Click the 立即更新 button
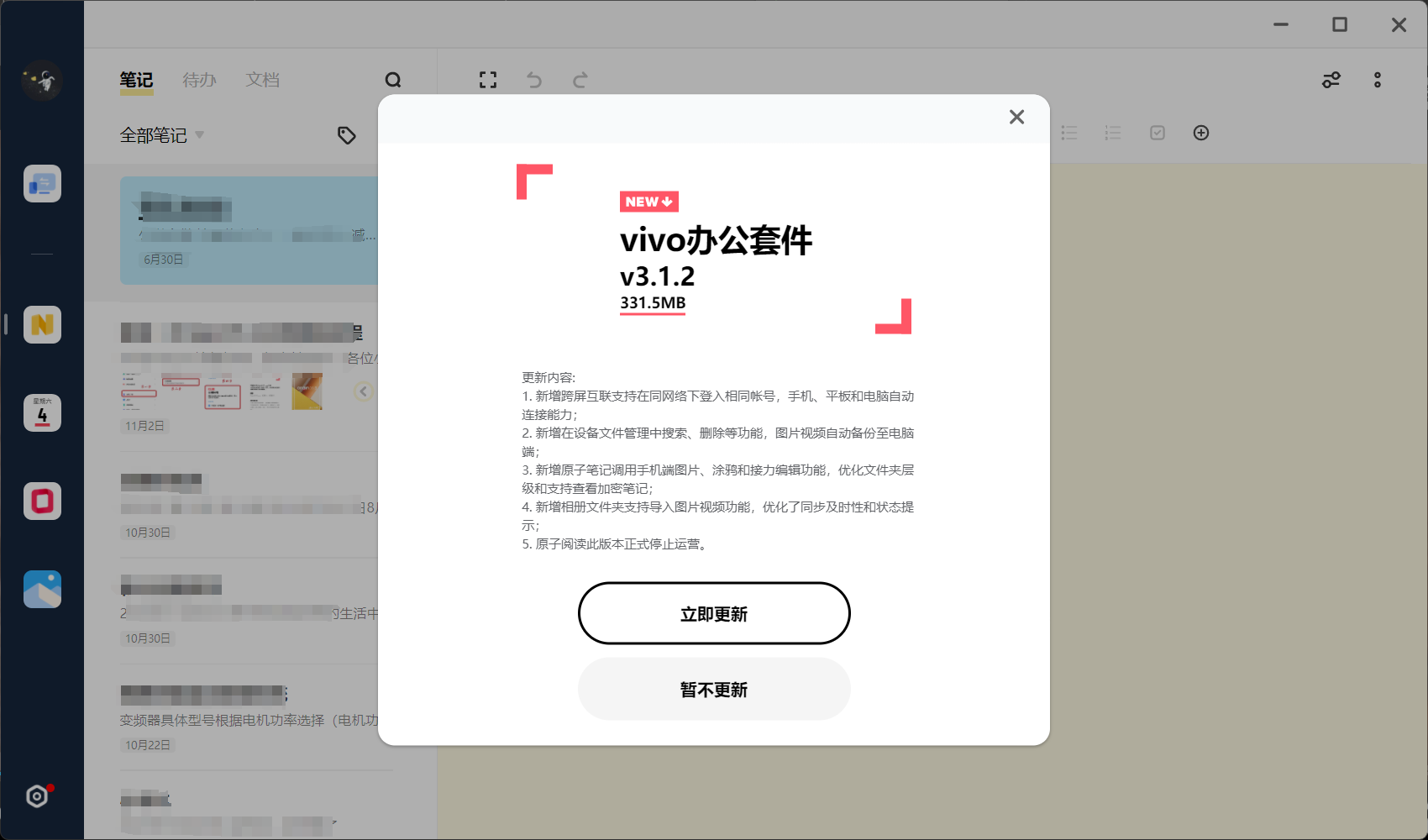 (714, 613)
